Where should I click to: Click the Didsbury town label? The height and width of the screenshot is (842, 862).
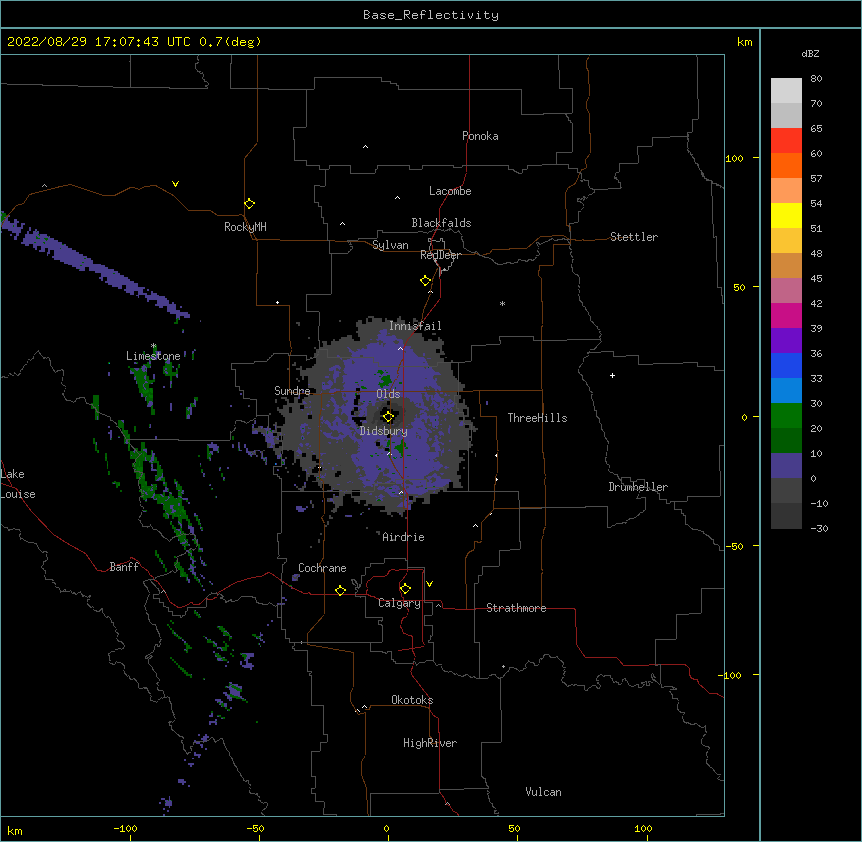point(384,431)
